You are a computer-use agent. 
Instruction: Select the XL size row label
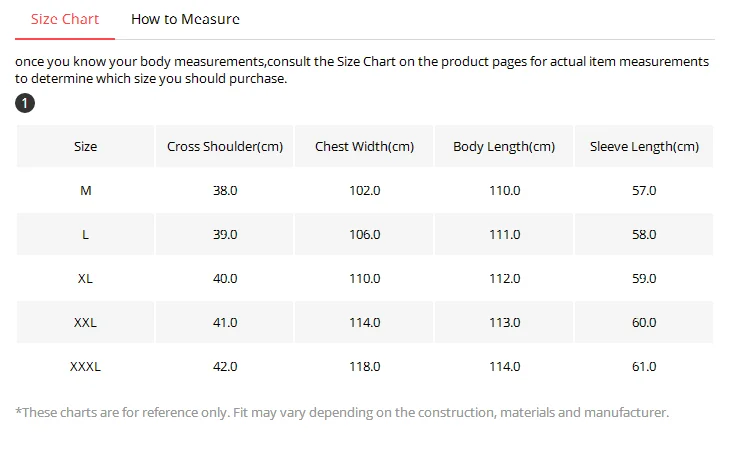click(85, 278)
